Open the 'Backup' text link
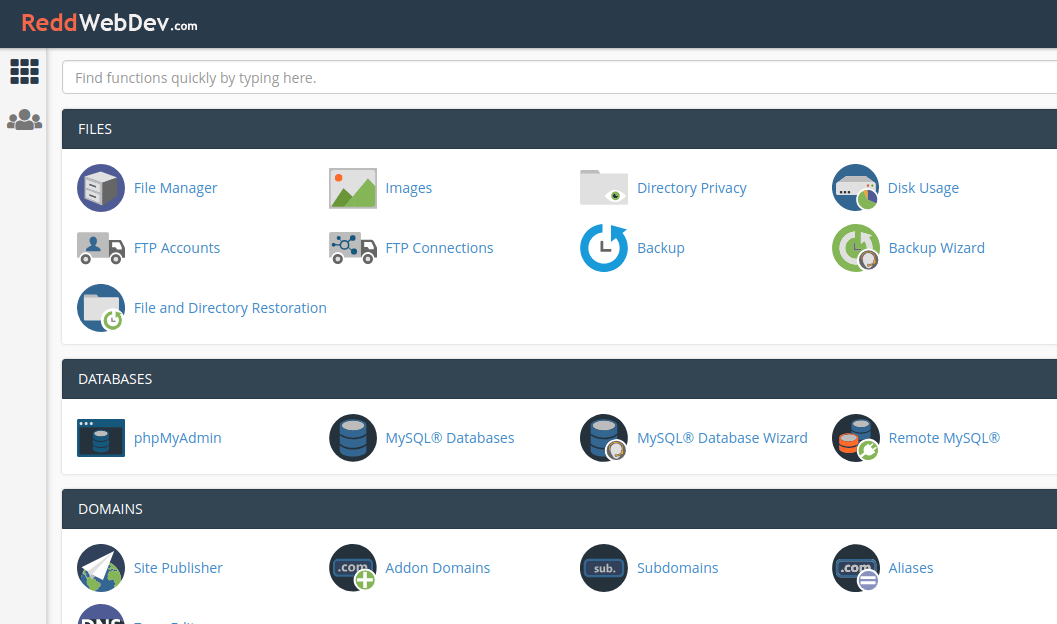 coord(661,248)
